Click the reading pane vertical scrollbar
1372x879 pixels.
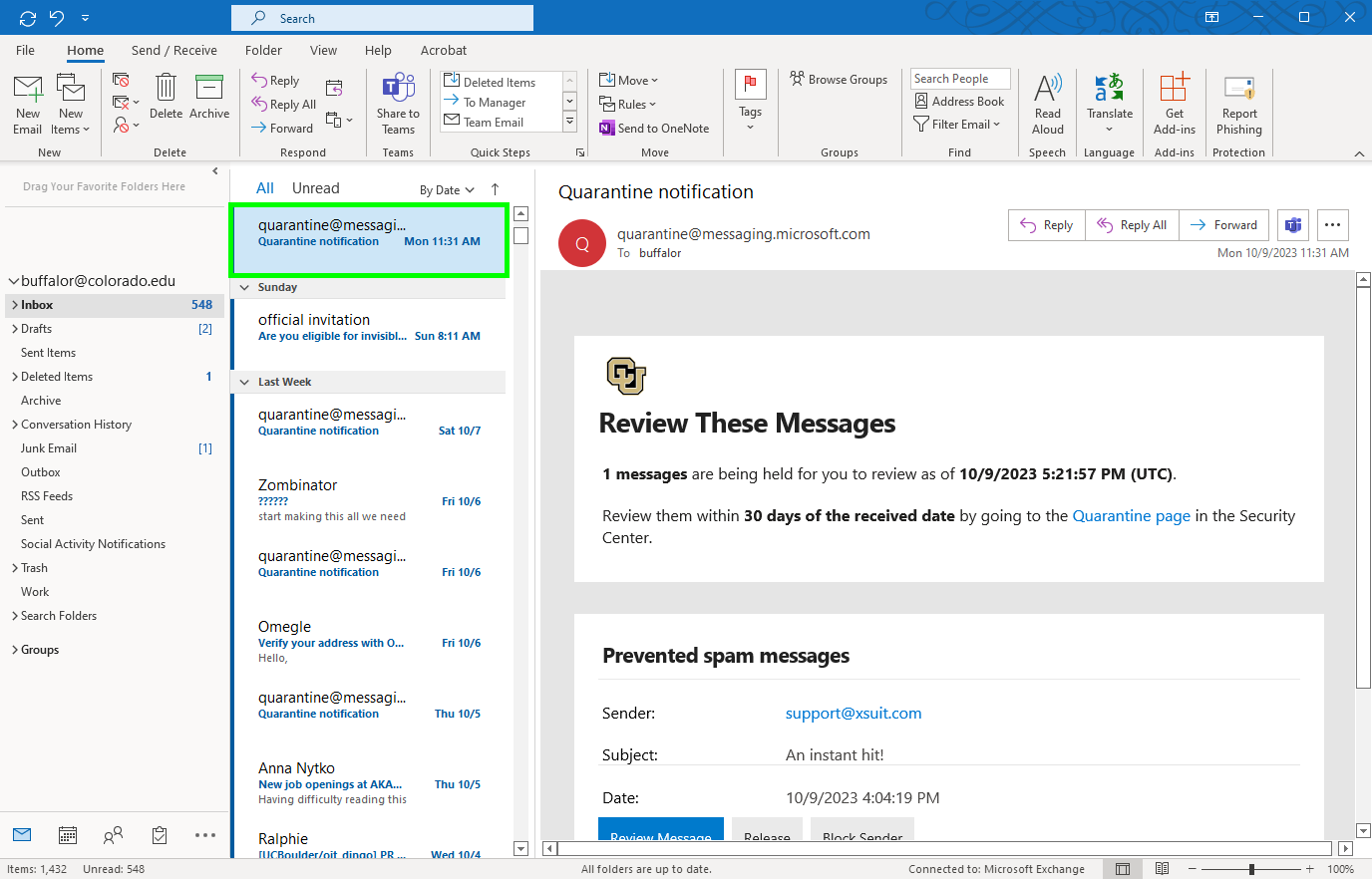click(1363, 487)
